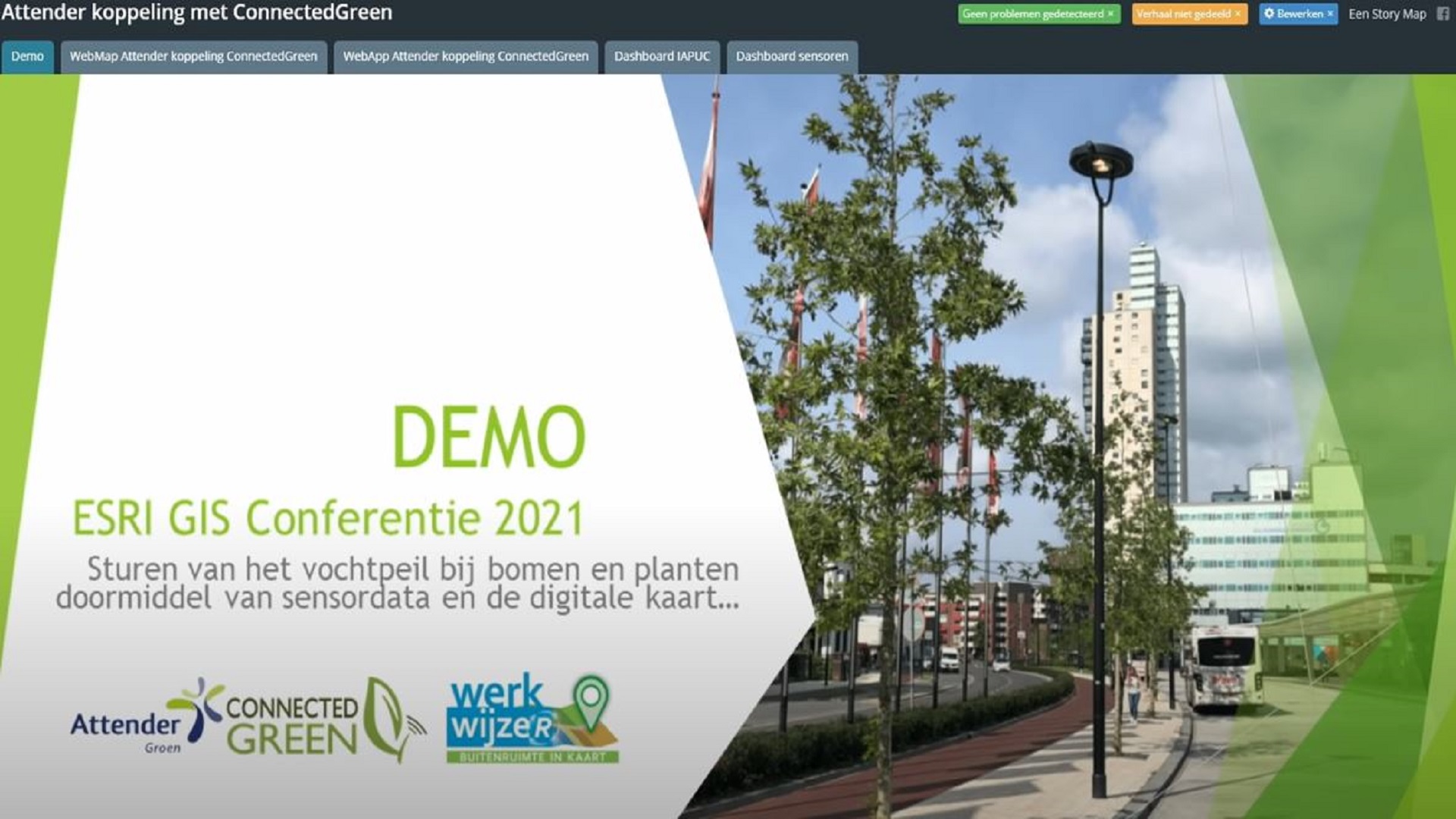The image size is (1456, 819).
Task: Close the Bewerken badge with the x
Action: coord(1330,14)
